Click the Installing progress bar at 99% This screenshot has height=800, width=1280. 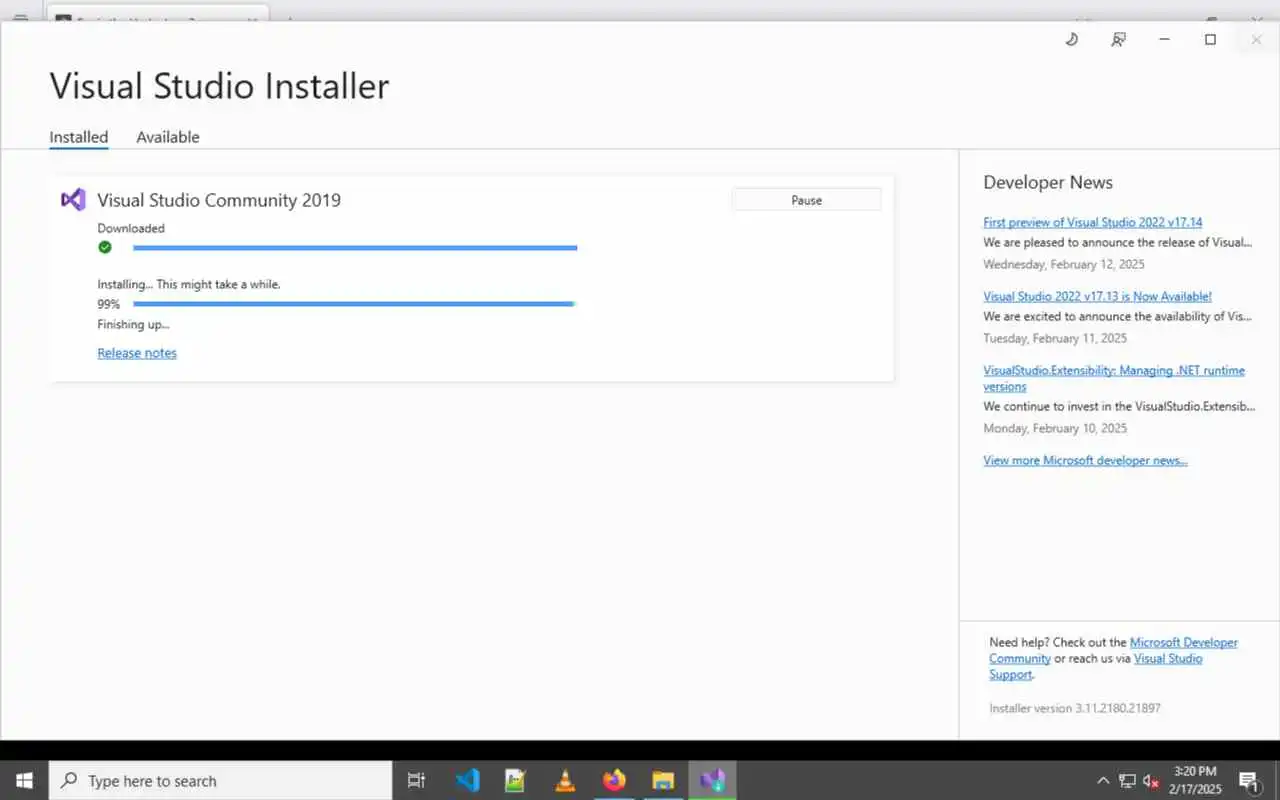[354, 304]
